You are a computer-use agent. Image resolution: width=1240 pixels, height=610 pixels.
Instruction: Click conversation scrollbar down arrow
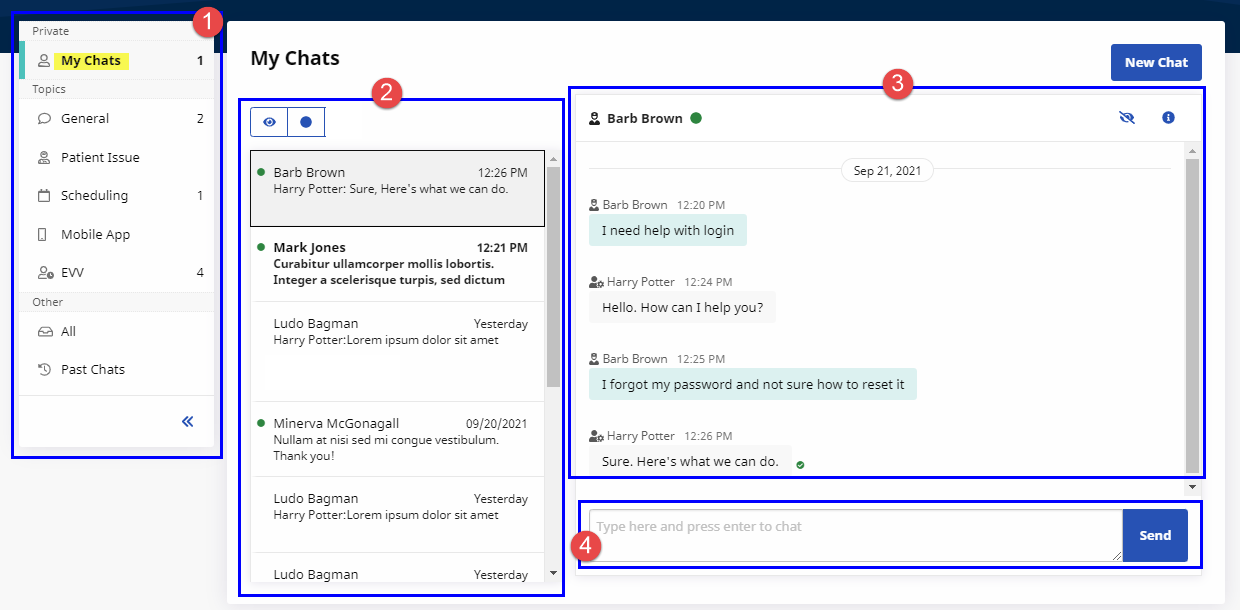point(1191,486)
